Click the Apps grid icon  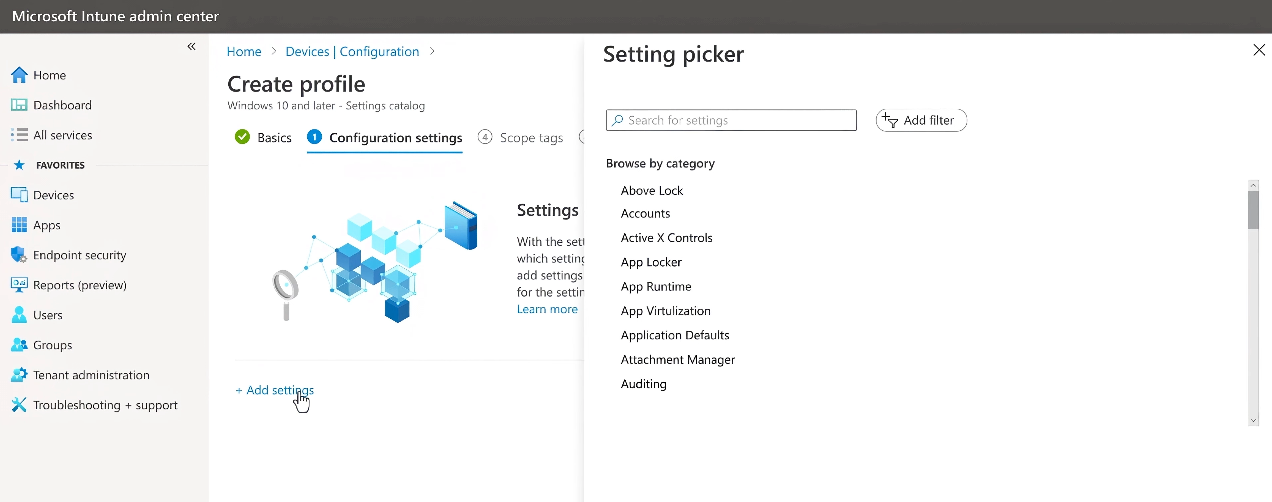coord(18,225)
